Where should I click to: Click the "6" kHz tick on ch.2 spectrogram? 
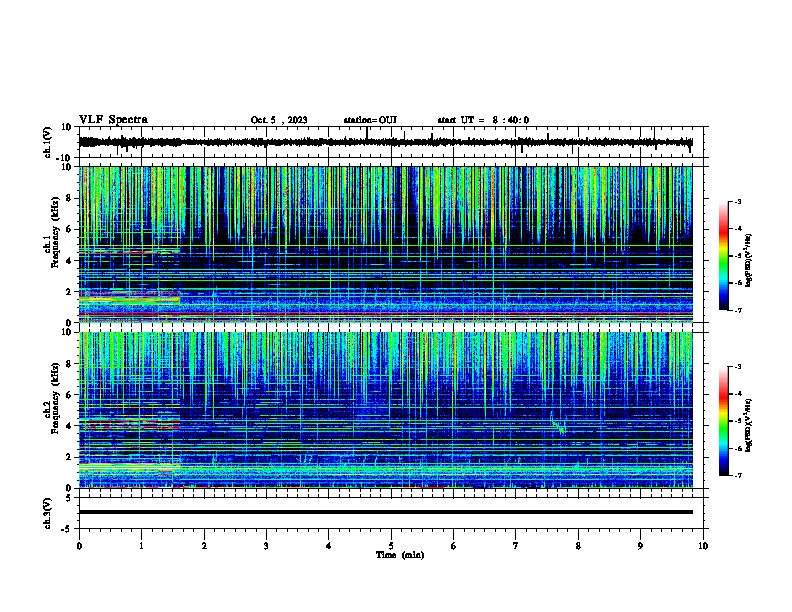click(70, 394)
